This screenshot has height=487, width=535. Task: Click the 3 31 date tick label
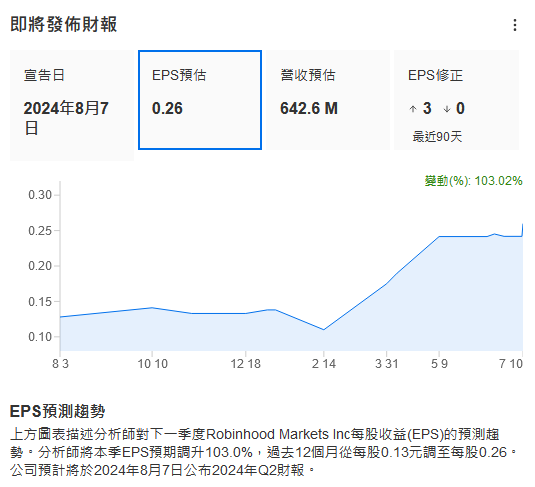[387, 363]
